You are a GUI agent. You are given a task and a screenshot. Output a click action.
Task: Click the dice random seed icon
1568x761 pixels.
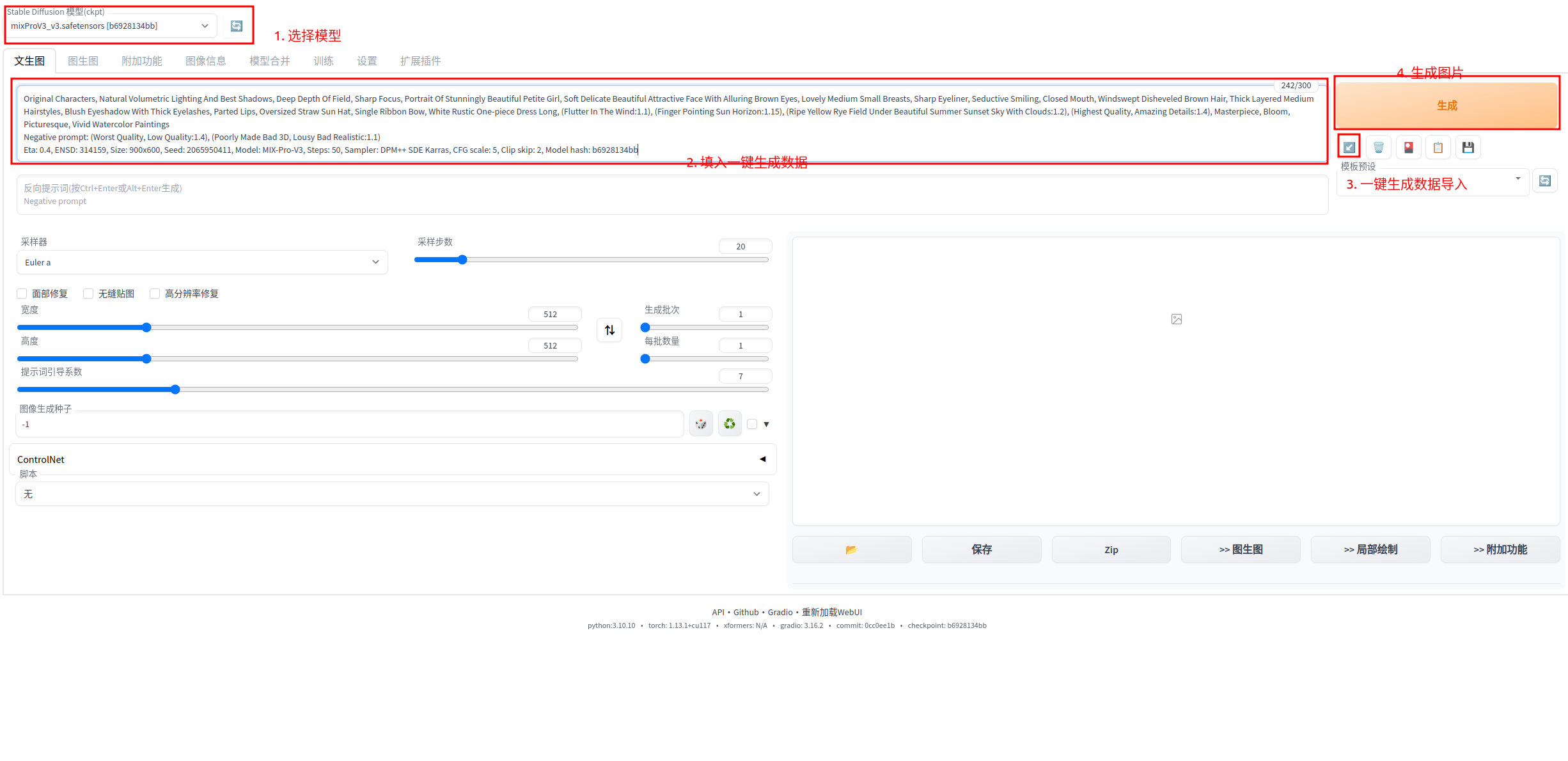701,424
